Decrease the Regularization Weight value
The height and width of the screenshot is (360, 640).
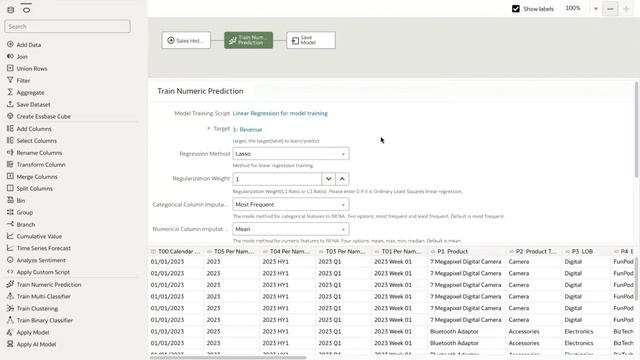328,179
